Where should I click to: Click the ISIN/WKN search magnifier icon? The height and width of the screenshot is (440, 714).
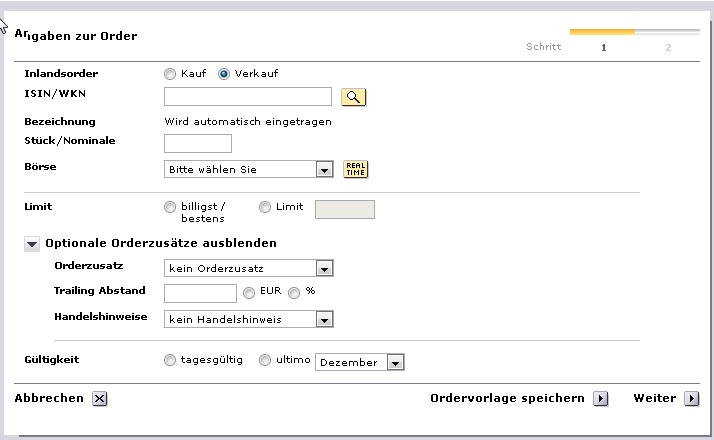point(354,97)
